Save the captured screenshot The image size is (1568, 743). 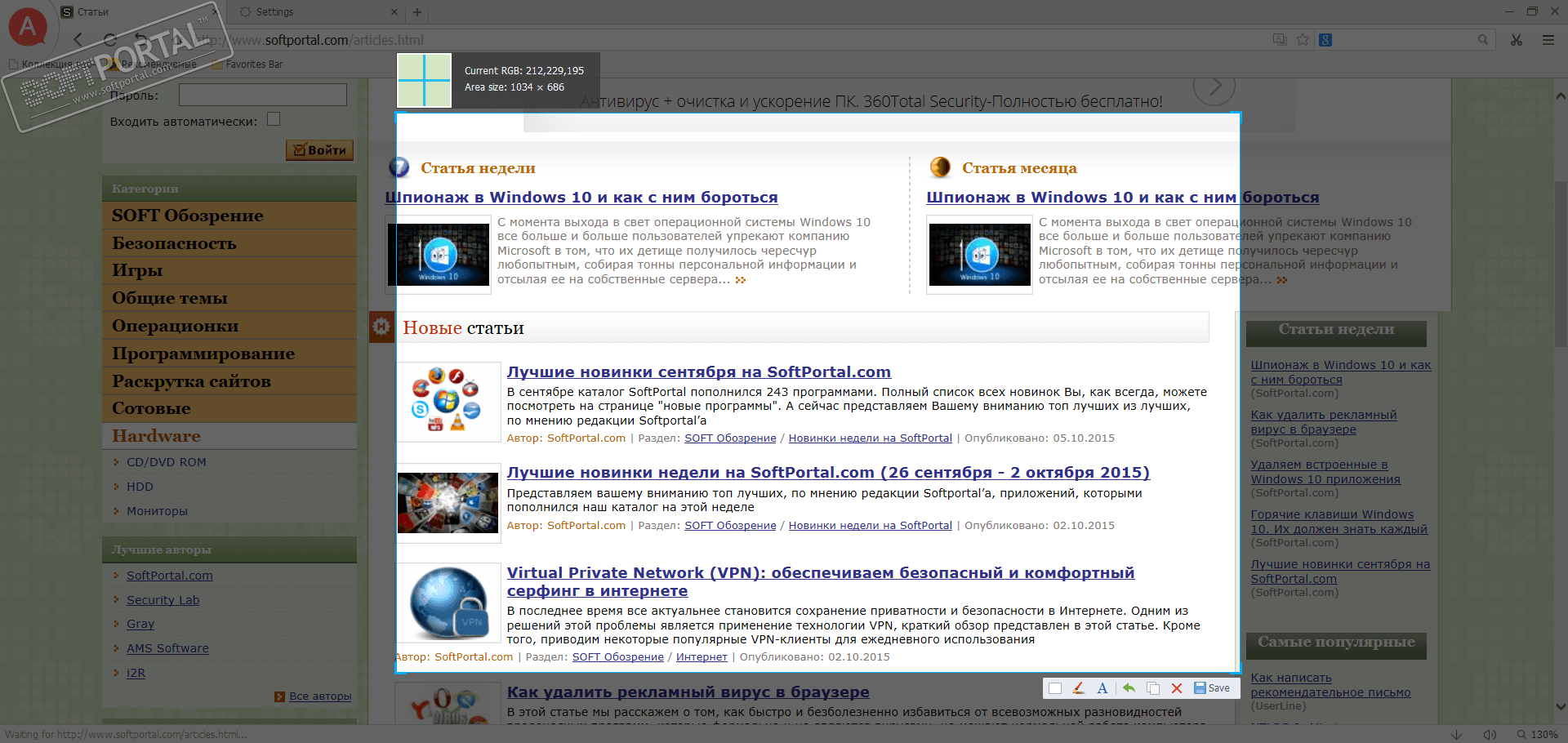(1212, 688)
